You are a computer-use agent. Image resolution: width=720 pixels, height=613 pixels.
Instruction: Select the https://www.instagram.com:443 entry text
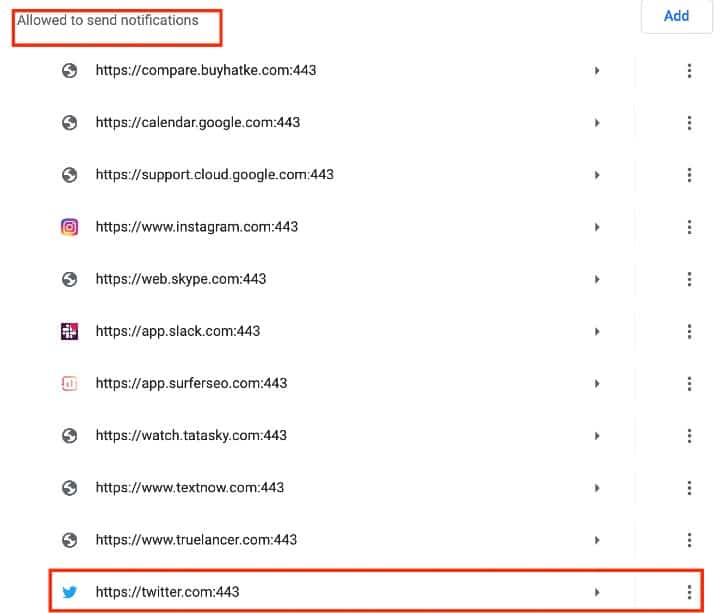(197, 227)
